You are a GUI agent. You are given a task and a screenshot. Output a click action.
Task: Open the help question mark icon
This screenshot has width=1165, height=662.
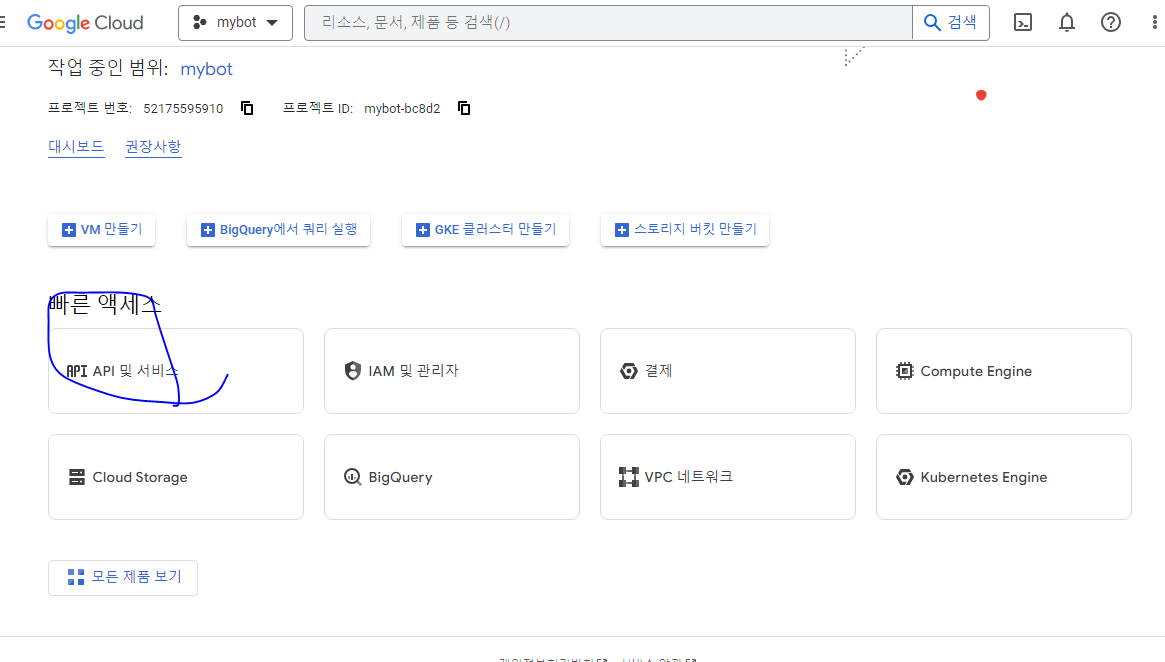pos(1111,22)
